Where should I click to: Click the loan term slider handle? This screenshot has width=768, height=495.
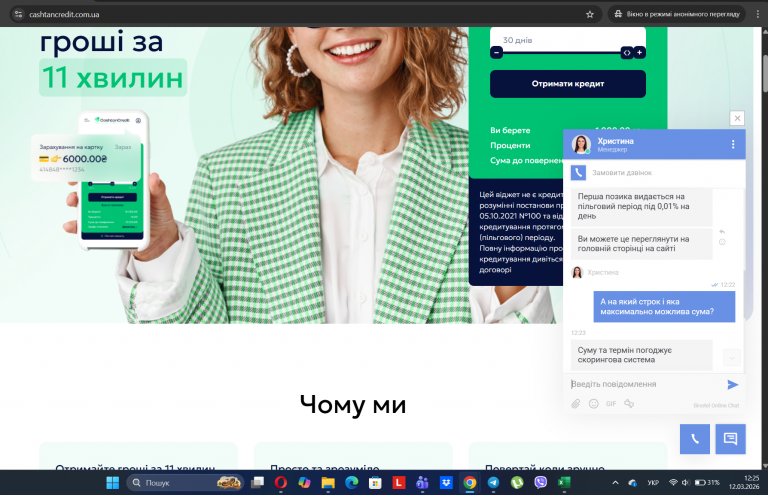pyautogui.click(x=626, y=52)
